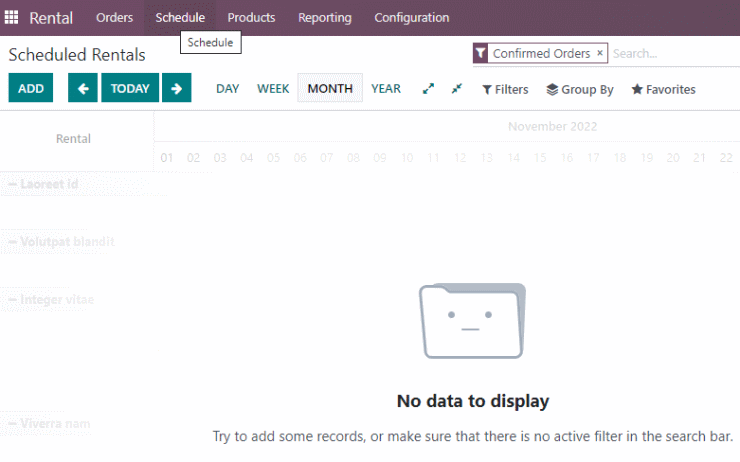Screen dimensions: 740x462
Task: Expand rows with the expand arrows icon
Action: coord(428,89)
